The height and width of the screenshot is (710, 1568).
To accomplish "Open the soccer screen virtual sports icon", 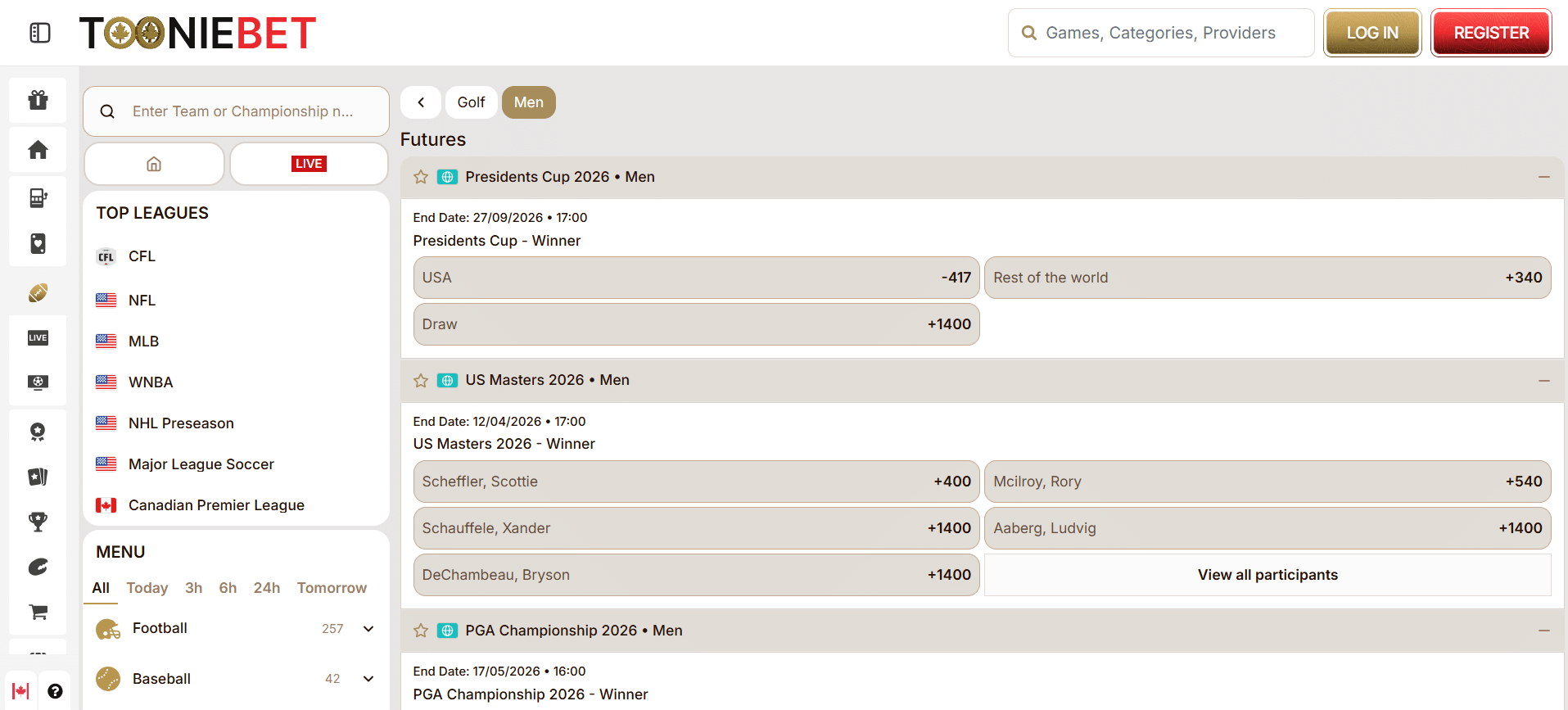I will point(38,382).
